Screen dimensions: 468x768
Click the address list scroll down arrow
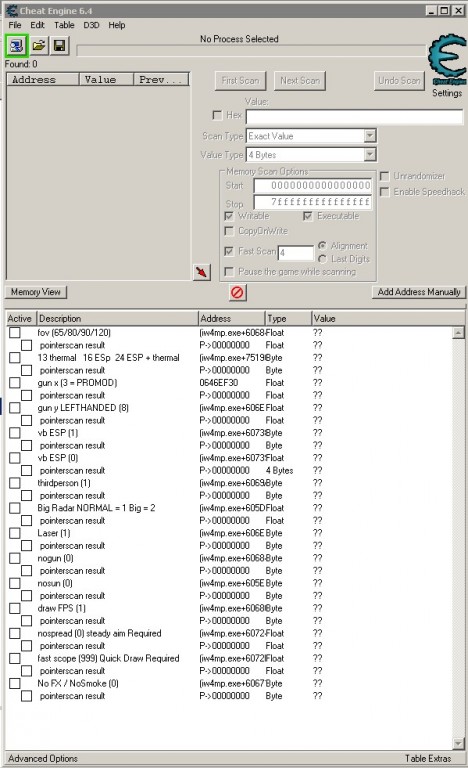tap(458, 744)
